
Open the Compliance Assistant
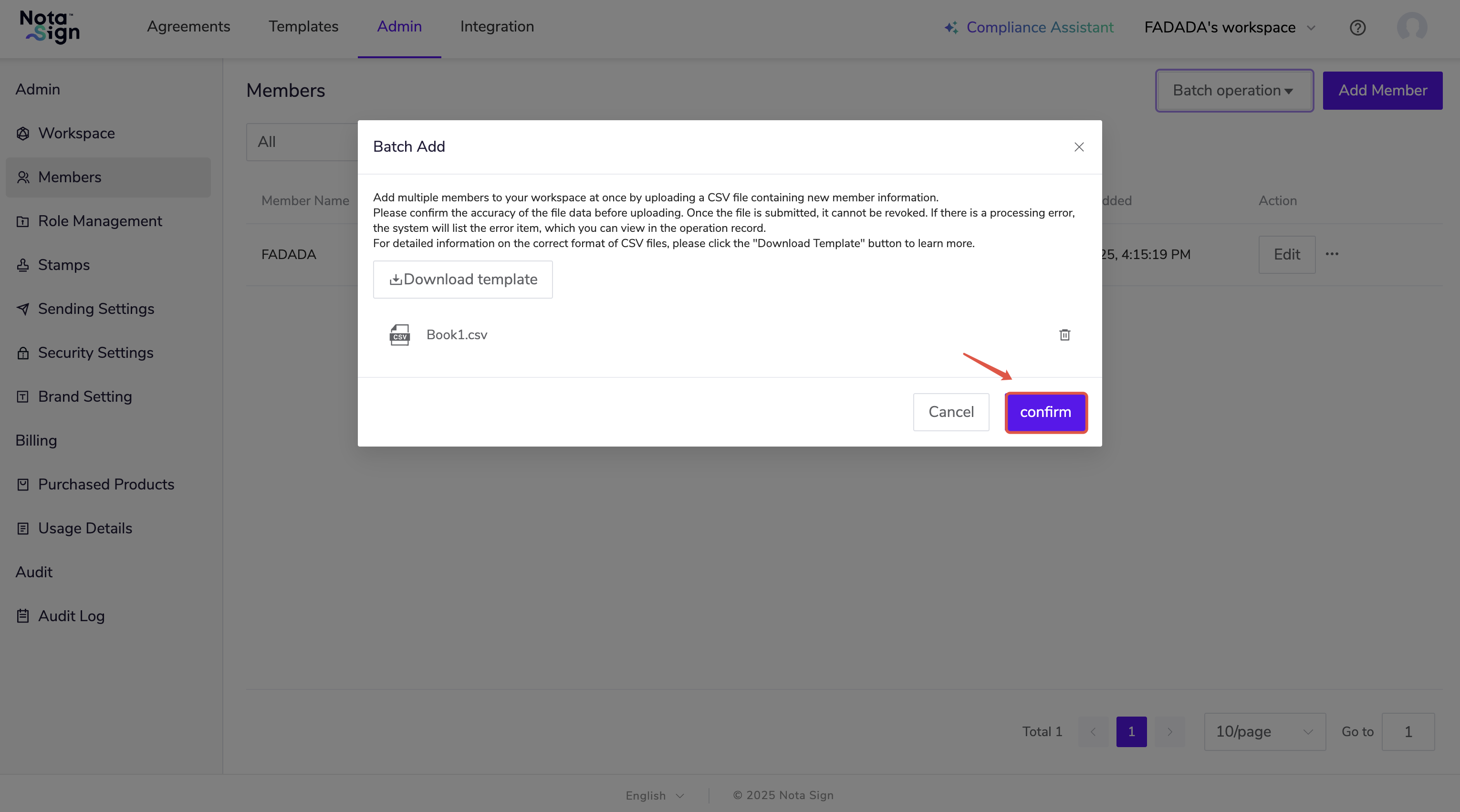point(1029,27)
